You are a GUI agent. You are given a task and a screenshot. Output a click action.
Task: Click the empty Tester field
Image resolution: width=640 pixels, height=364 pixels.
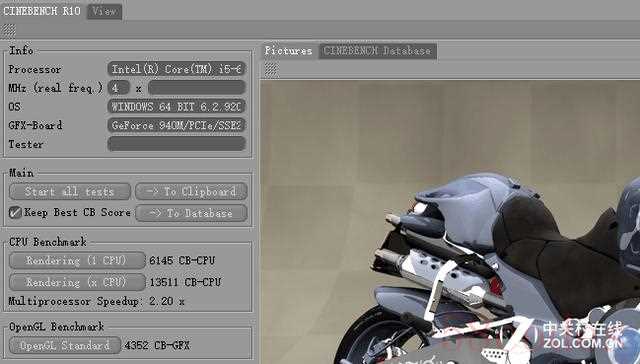[x=177, y=144]
